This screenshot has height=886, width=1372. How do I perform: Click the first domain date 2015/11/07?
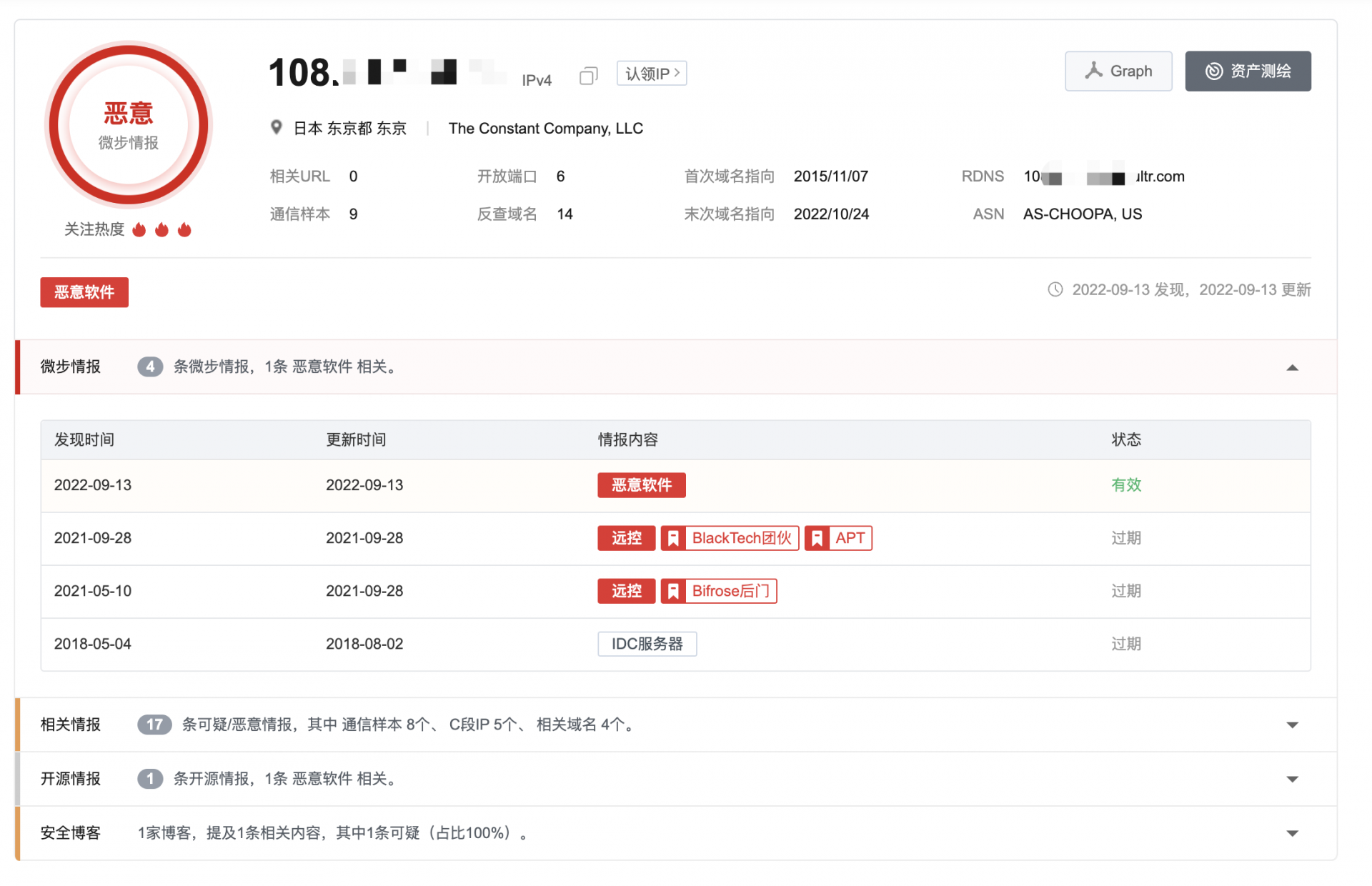(x=831, y=176)
